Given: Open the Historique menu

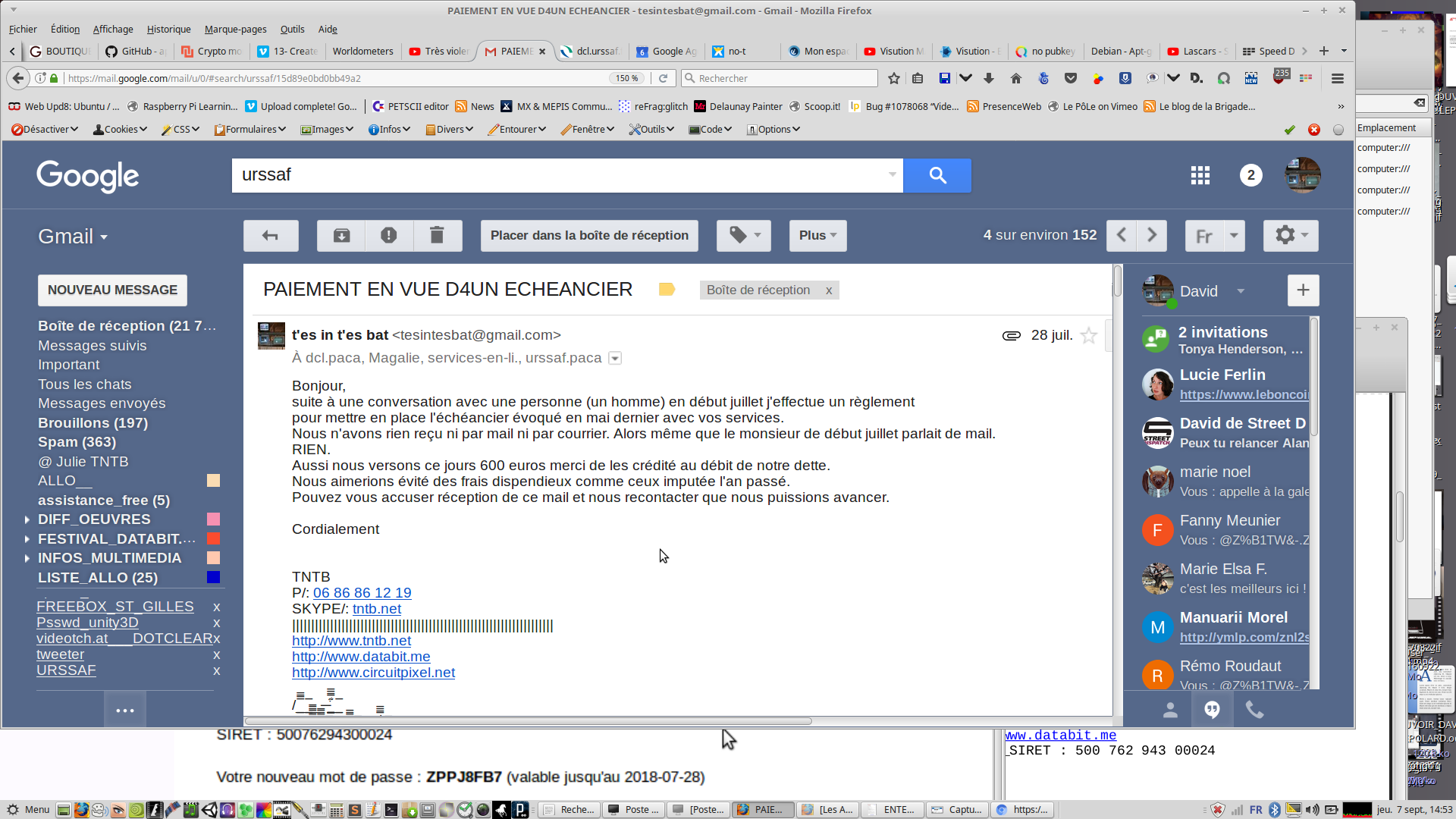Looking at the screenshot, I should click(x=168, y=30).
